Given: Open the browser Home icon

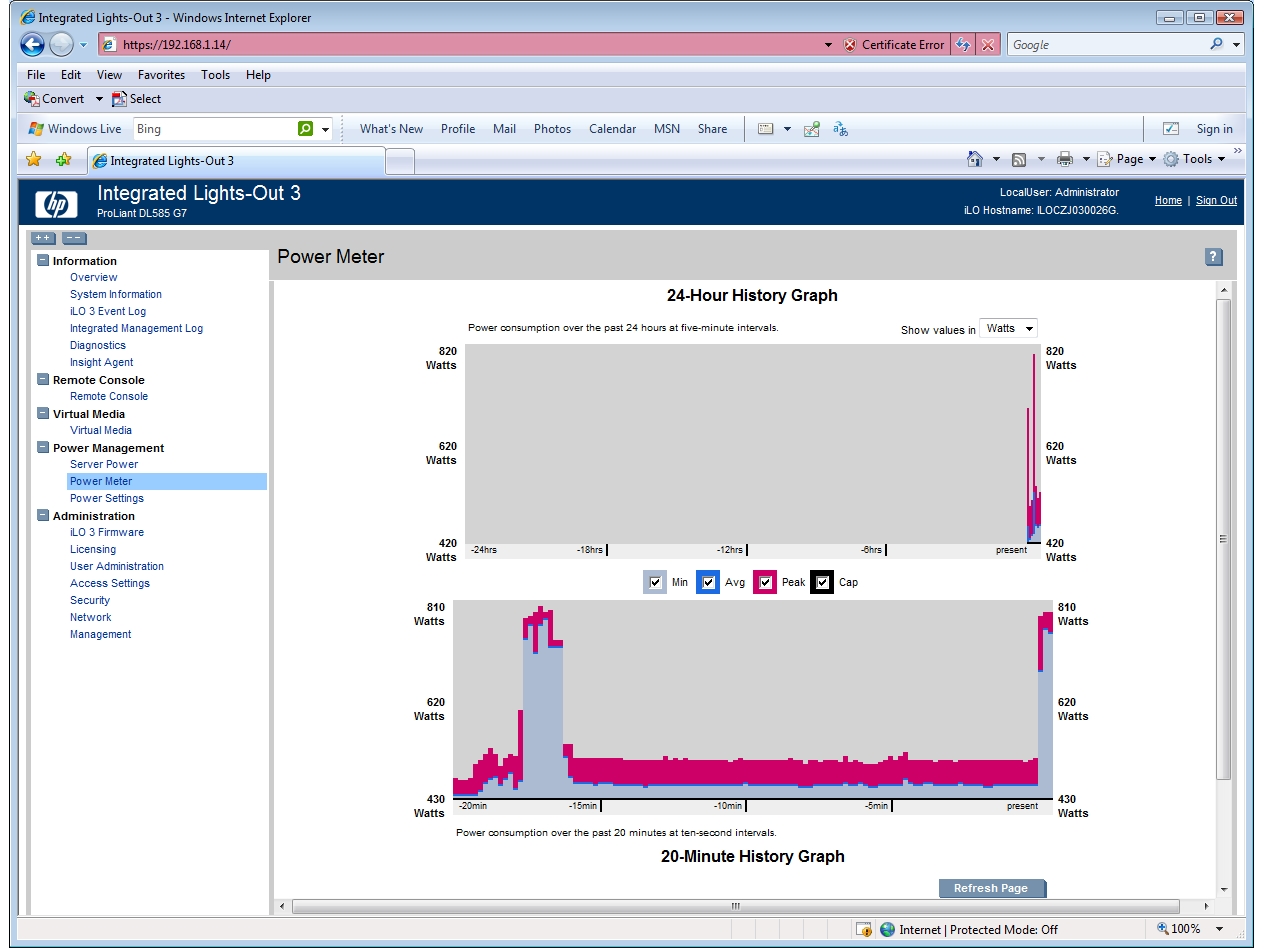Looking at the screenshot, I should click(x=975, y=159).
